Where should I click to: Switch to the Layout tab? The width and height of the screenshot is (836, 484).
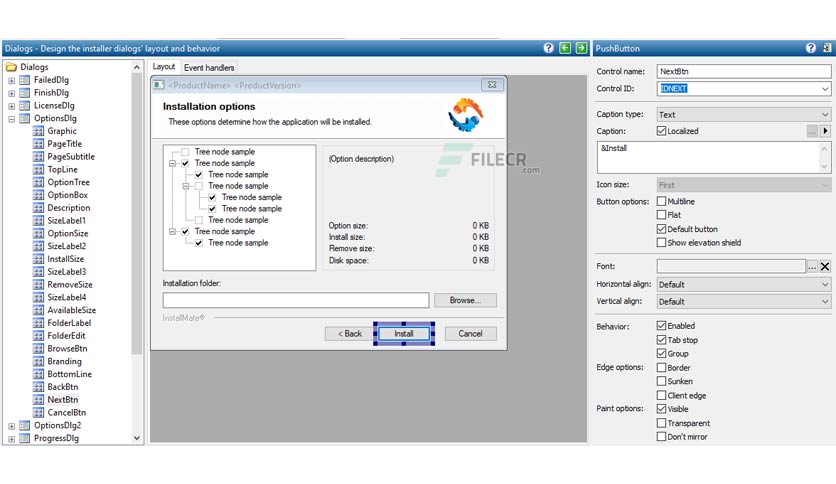click(x=164, y=67)
